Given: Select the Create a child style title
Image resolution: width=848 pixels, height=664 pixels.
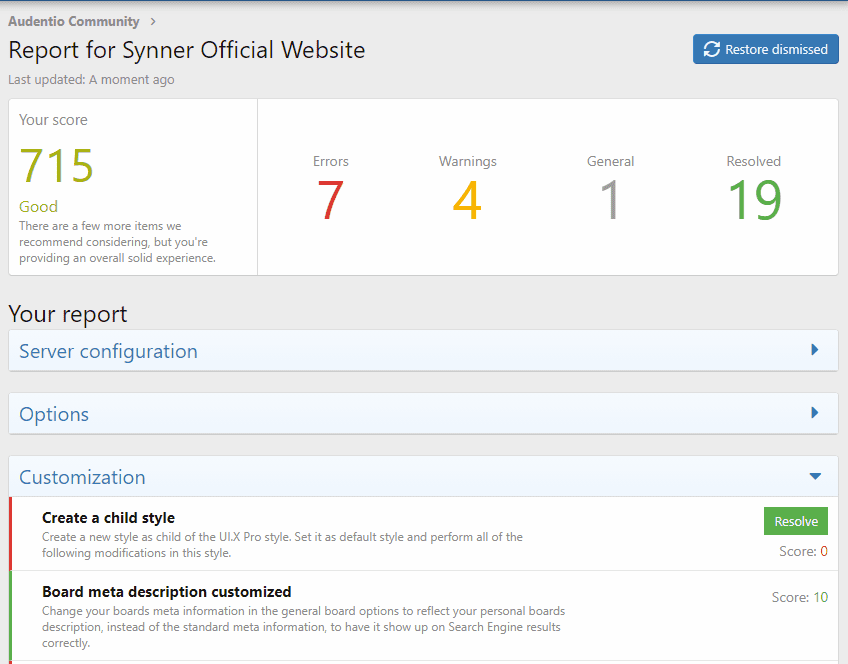Looking at the screenshot, I should 108,518.
